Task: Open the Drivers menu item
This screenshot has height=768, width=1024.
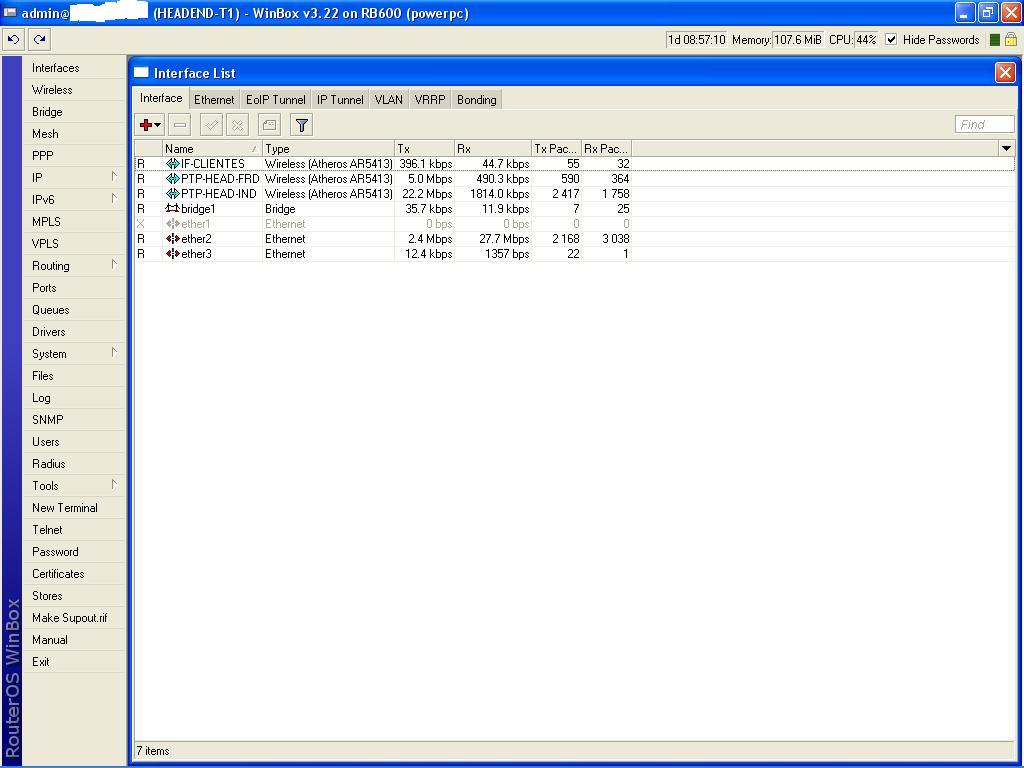Action: [x=74, y=332]
